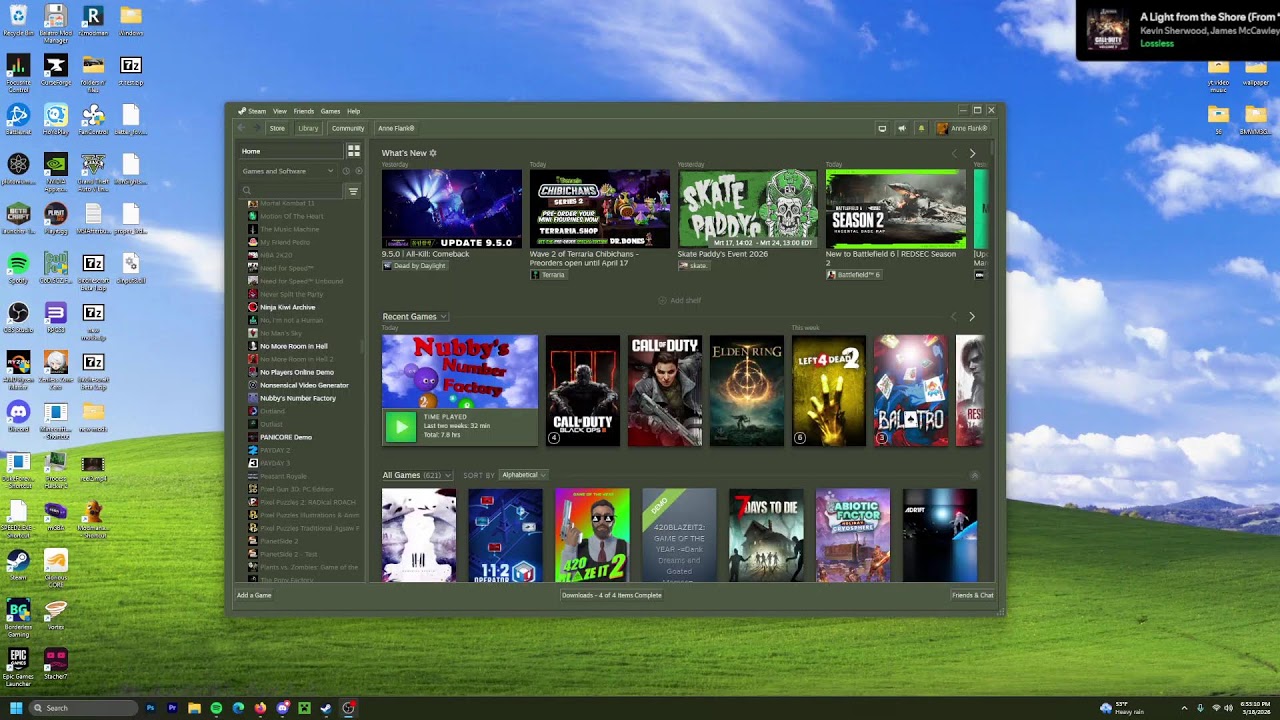This screenshot has width=1280, height=720.
Task: Click the Big Picture mode monitor icon
Action: click(x=882, y=128)
